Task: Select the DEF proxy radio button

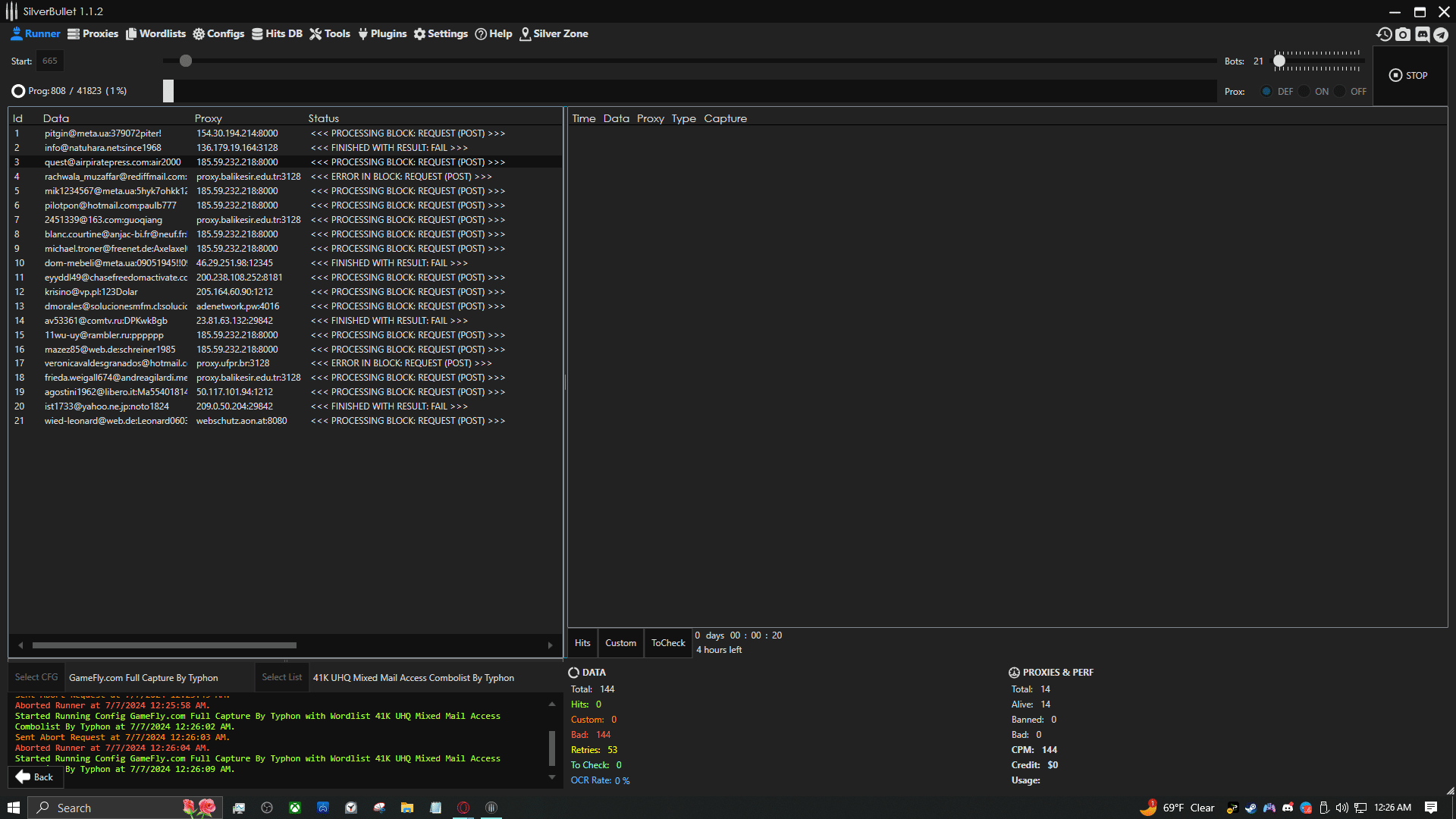Action: coord(1266,91)
